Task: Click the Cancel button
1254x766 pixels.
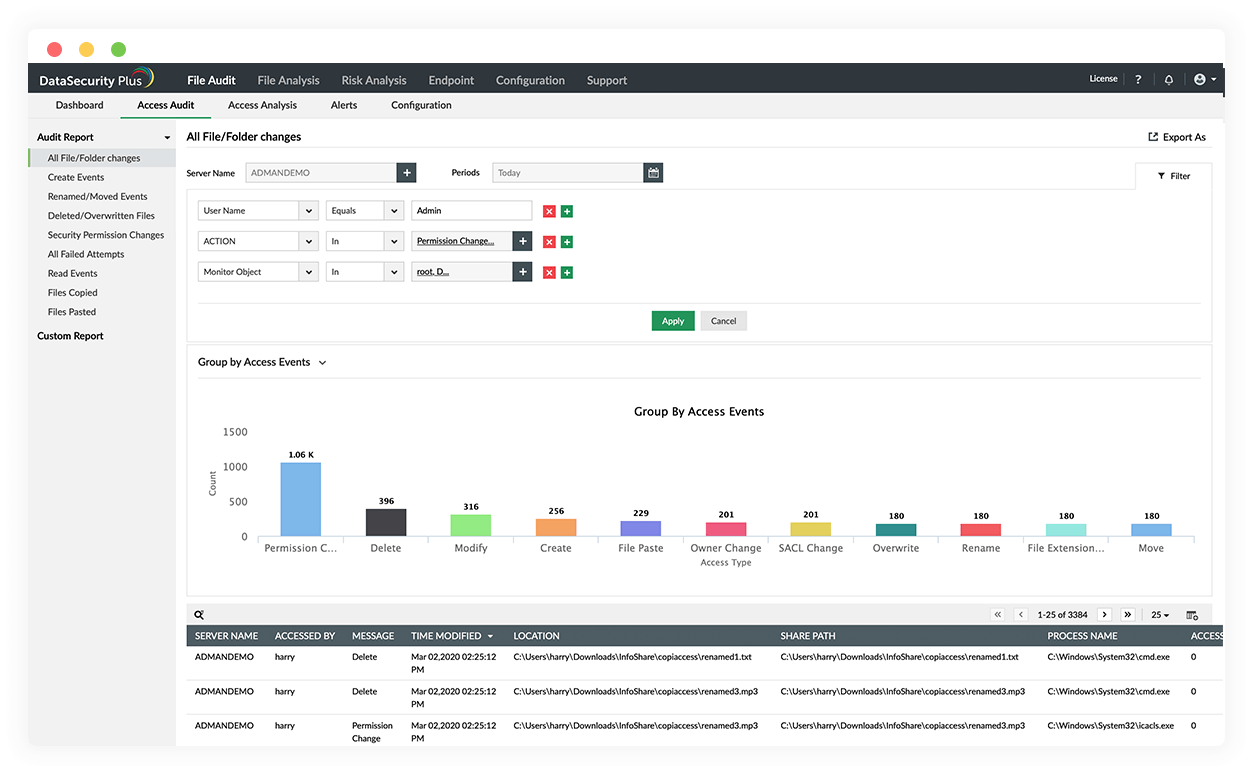Action: click(724, 321)
